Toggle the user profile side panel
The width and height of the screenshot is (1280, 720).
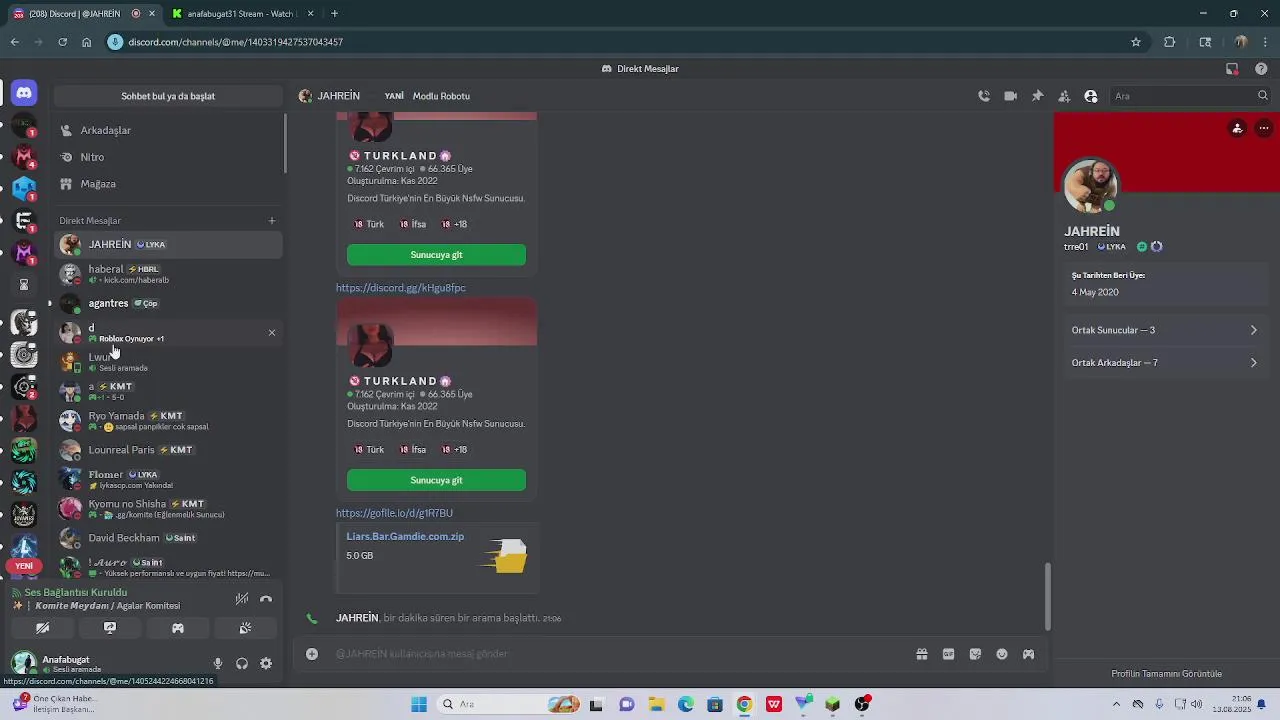coord(1091,96)
